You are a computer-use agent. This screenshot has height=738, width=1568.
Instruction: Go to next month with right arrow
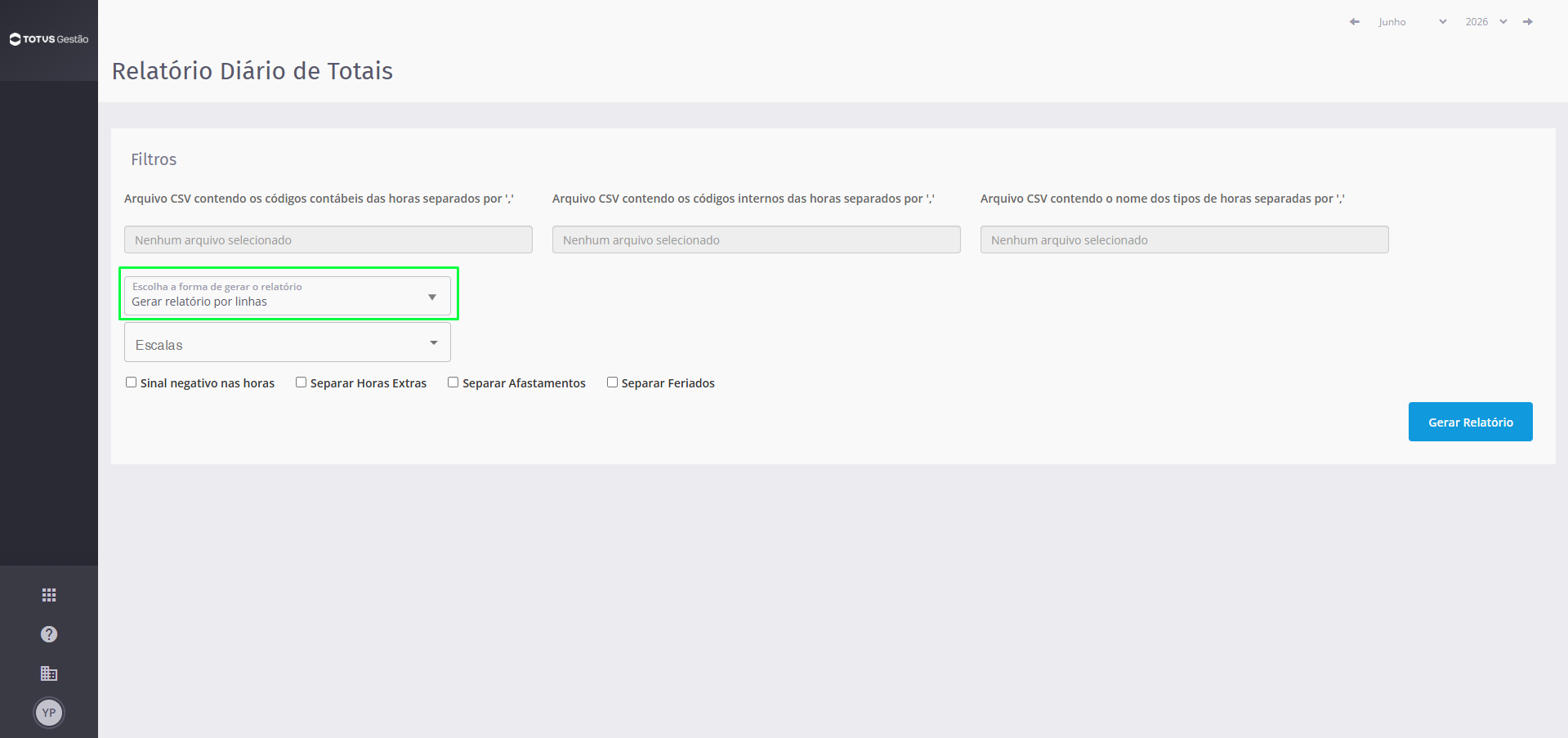1528,22
